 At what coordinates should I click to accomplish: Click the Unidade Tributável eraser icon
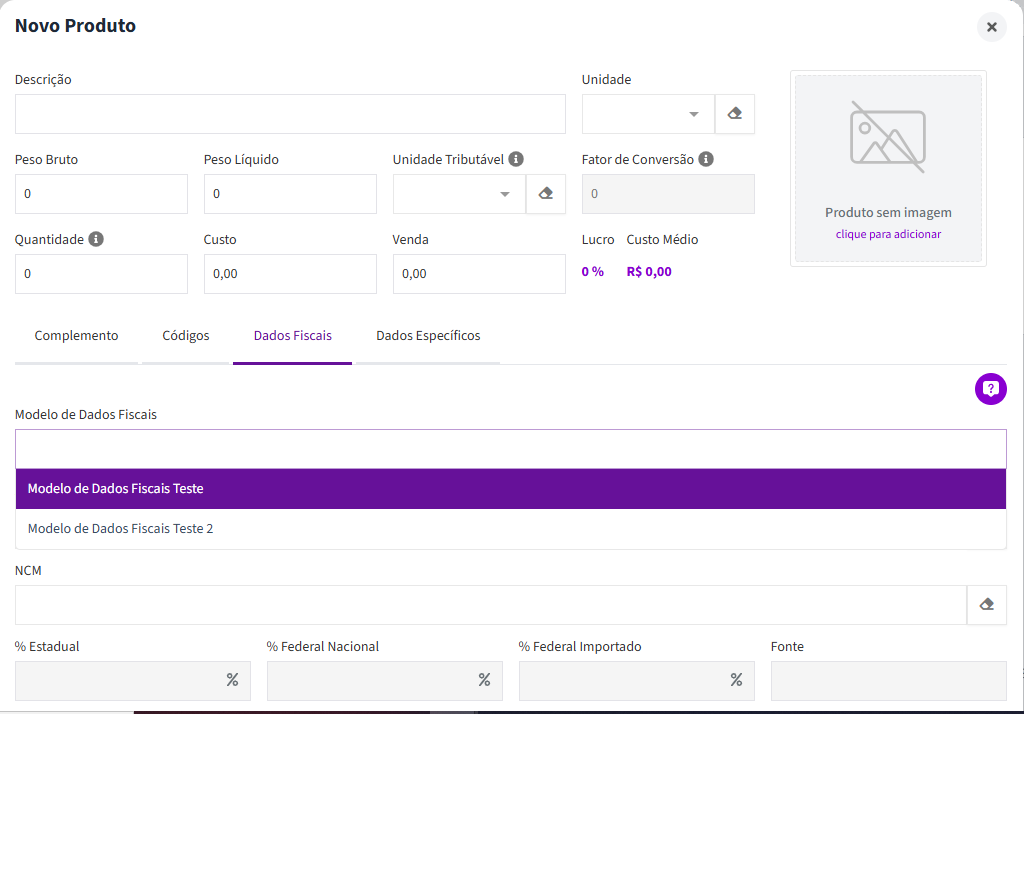pyautogui.click(x=546, y=194)
